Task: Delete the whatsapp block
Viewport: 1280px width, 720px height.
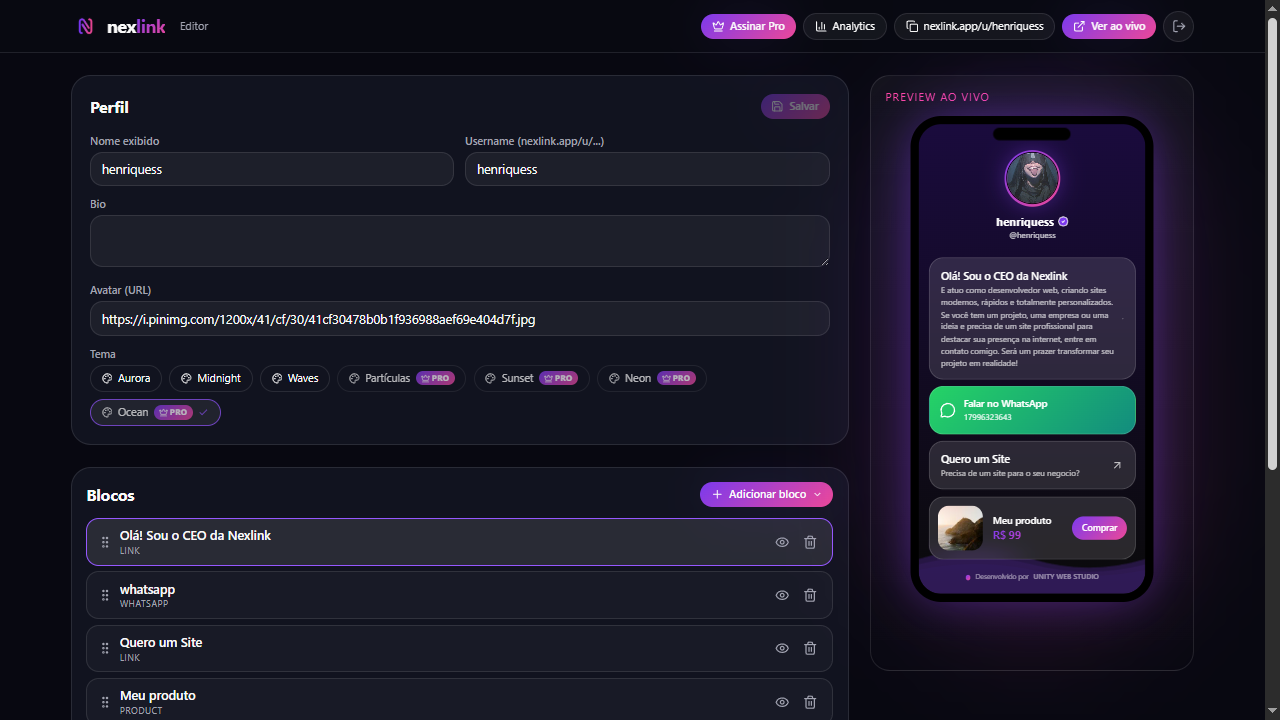Action: (x=810, y=595)
